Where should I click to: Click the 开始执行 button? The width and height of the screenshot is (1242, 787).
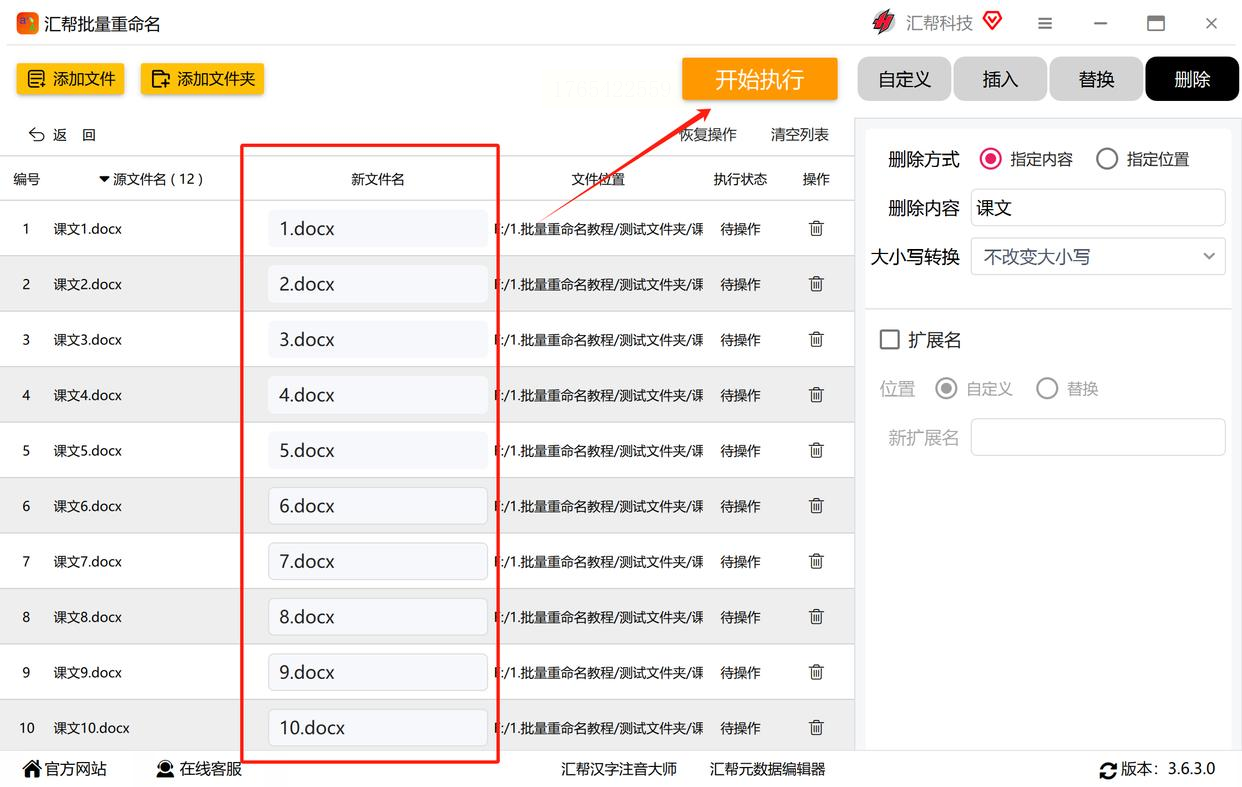point(759,79)
